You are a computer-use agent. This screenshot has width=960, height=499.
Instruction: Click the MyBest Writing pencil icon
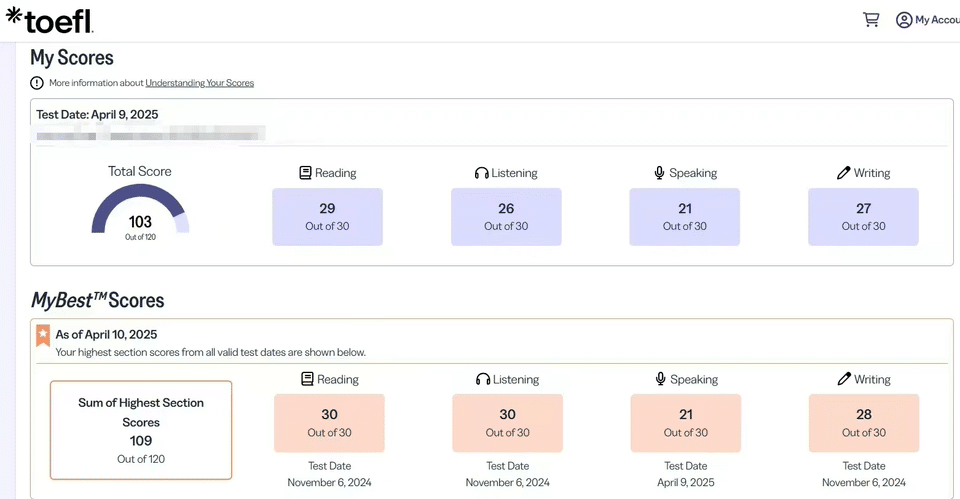click(844, 379)
